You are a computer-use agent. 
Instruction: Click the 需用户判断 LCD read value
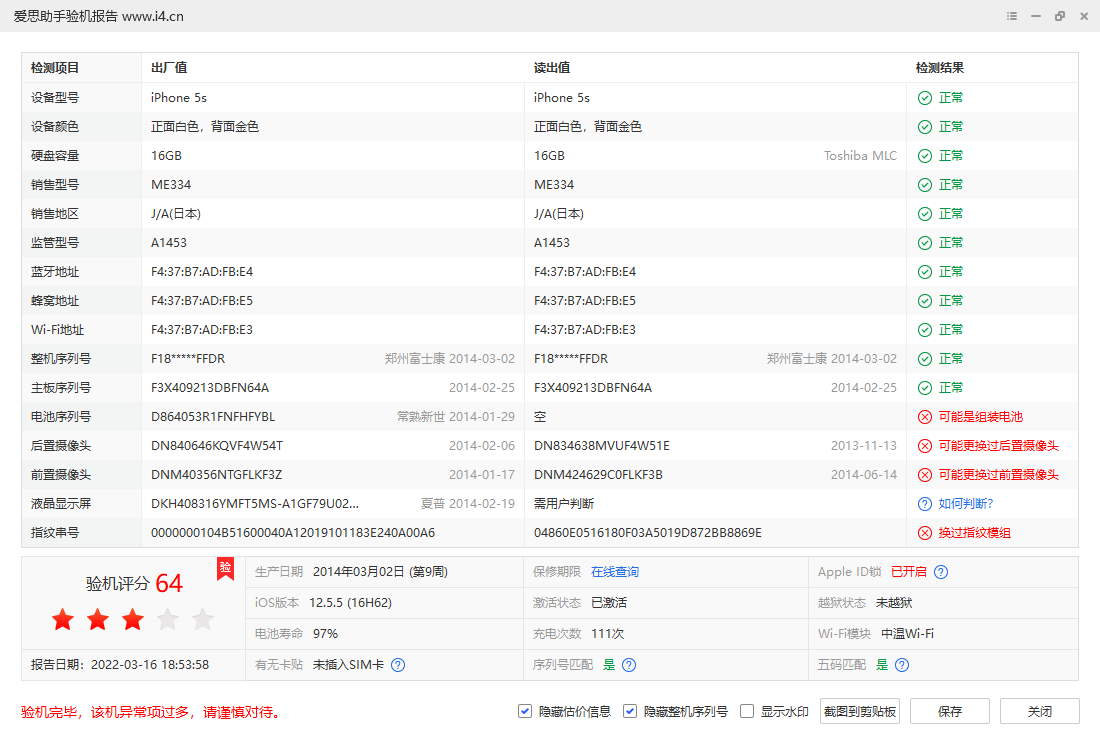pos(564,504)
